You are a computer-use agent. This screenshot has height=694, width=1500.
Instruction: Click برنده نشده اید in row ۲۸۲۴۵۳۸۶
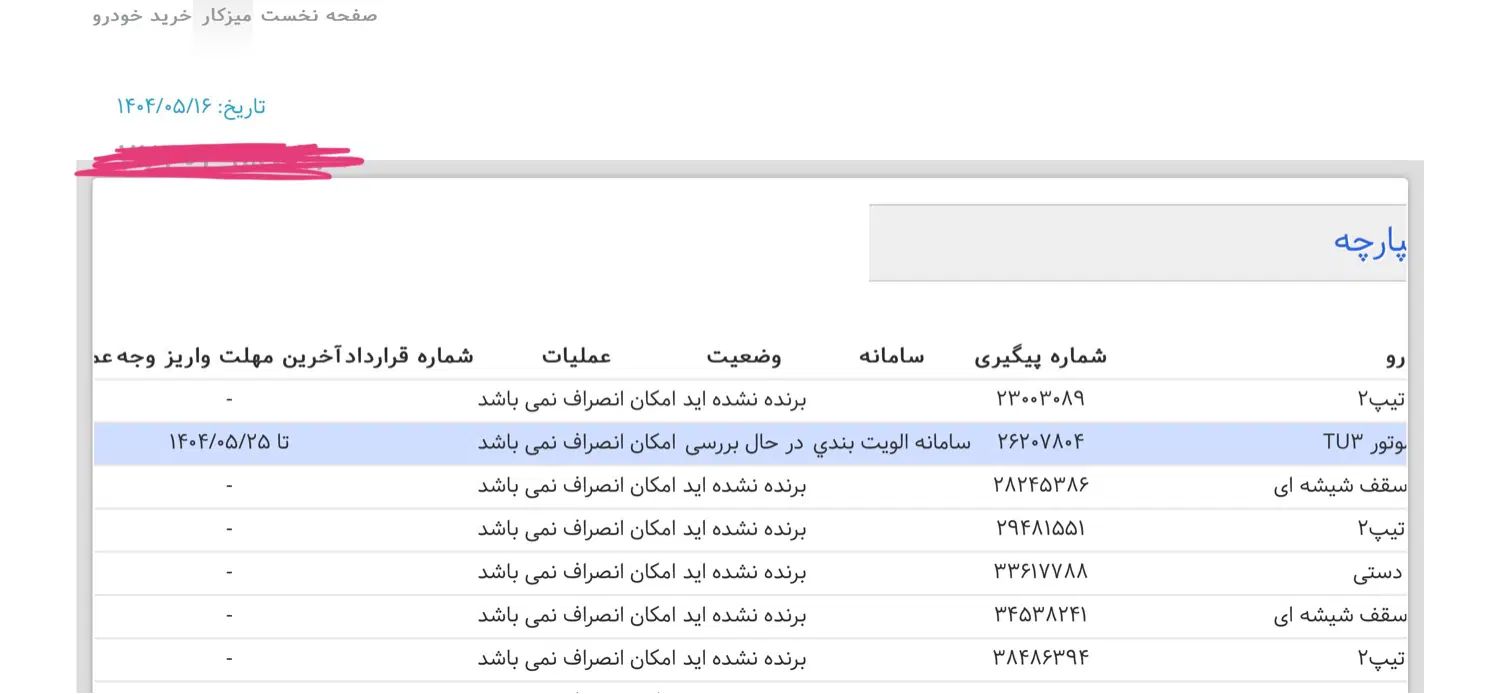[x=744, y=485]
